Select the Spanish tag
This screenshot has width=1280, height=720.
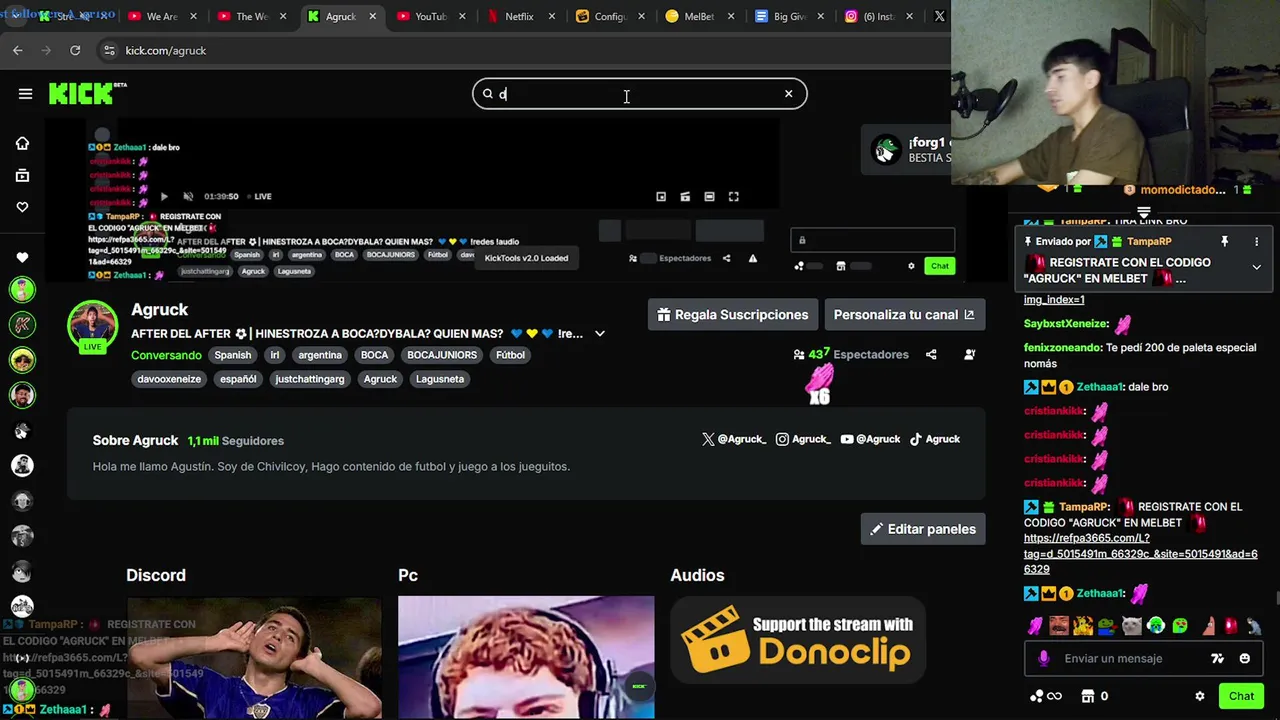click(233, 355)
